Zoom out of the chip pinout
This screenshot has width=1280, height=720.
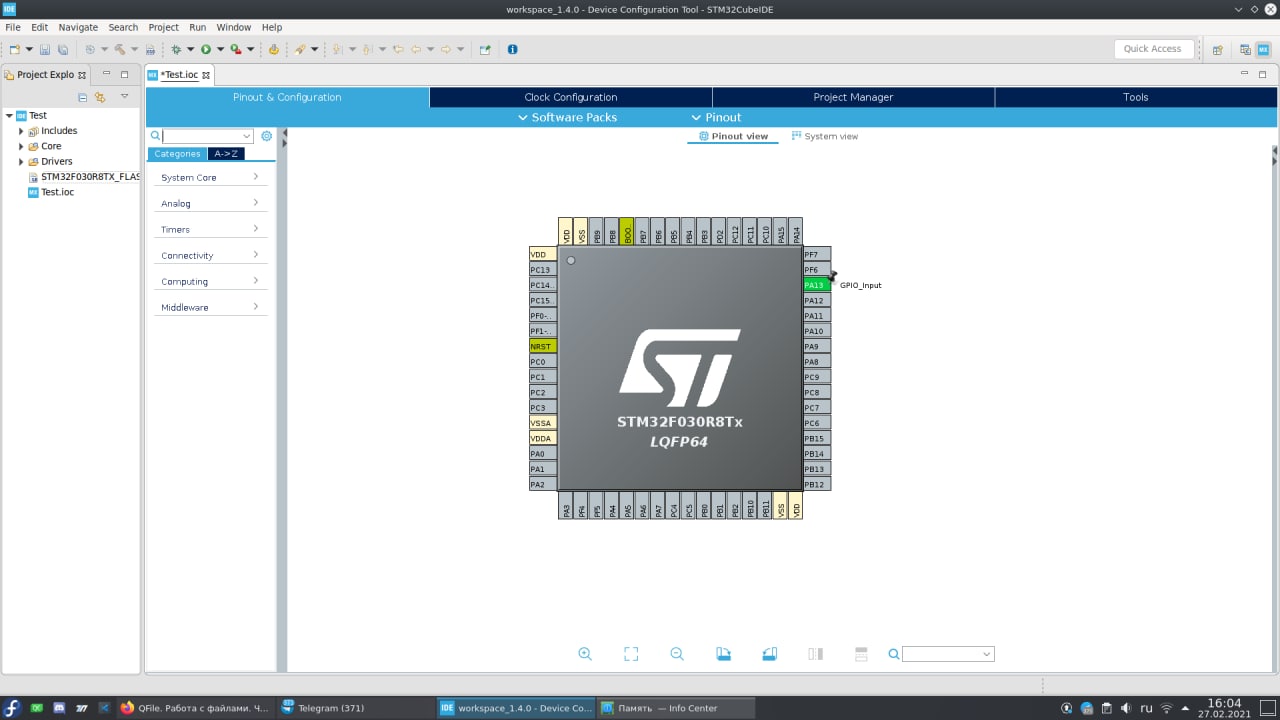pos(677,654)
